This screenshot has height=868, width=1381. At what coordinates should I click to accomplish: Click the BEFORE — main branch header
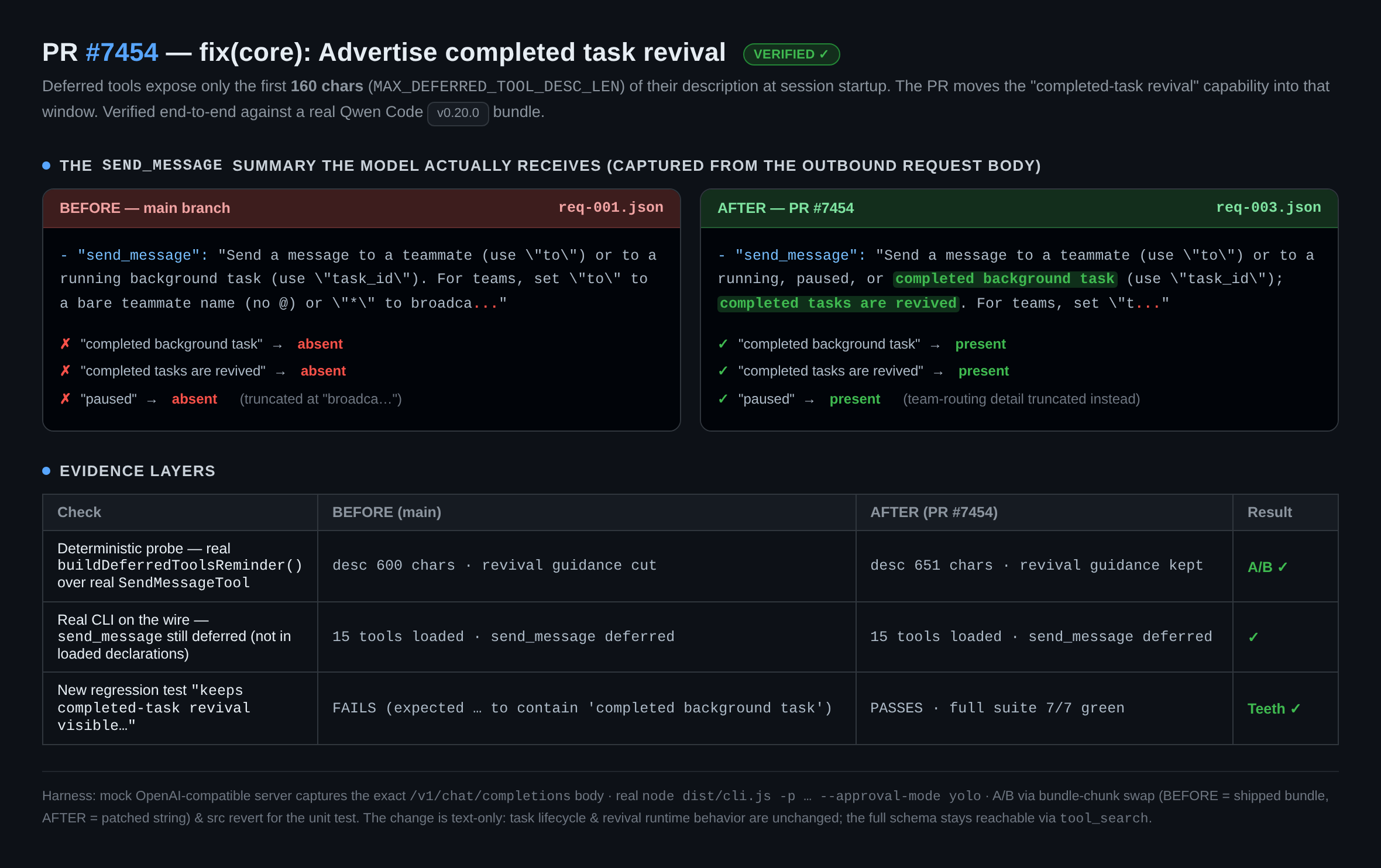pos(362,208)
